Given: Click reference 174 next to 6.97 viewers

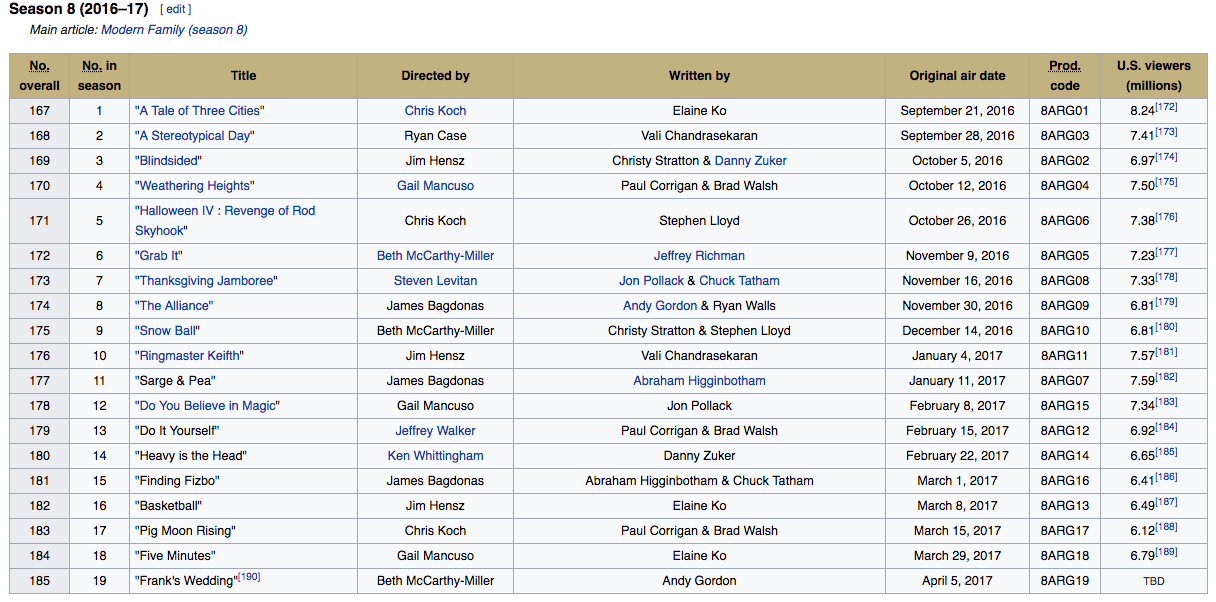Looking at the screenshot, I should 1166,157.
